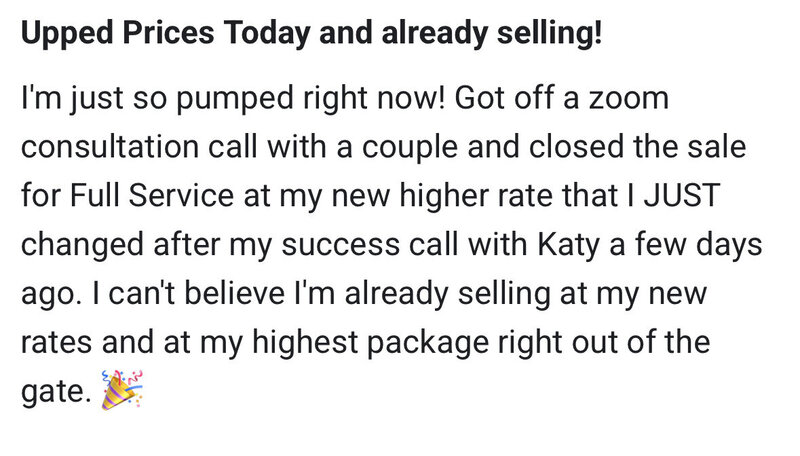800x456 pixels.
Task: Click the word "believe" in the post
Action: [225, 293]
